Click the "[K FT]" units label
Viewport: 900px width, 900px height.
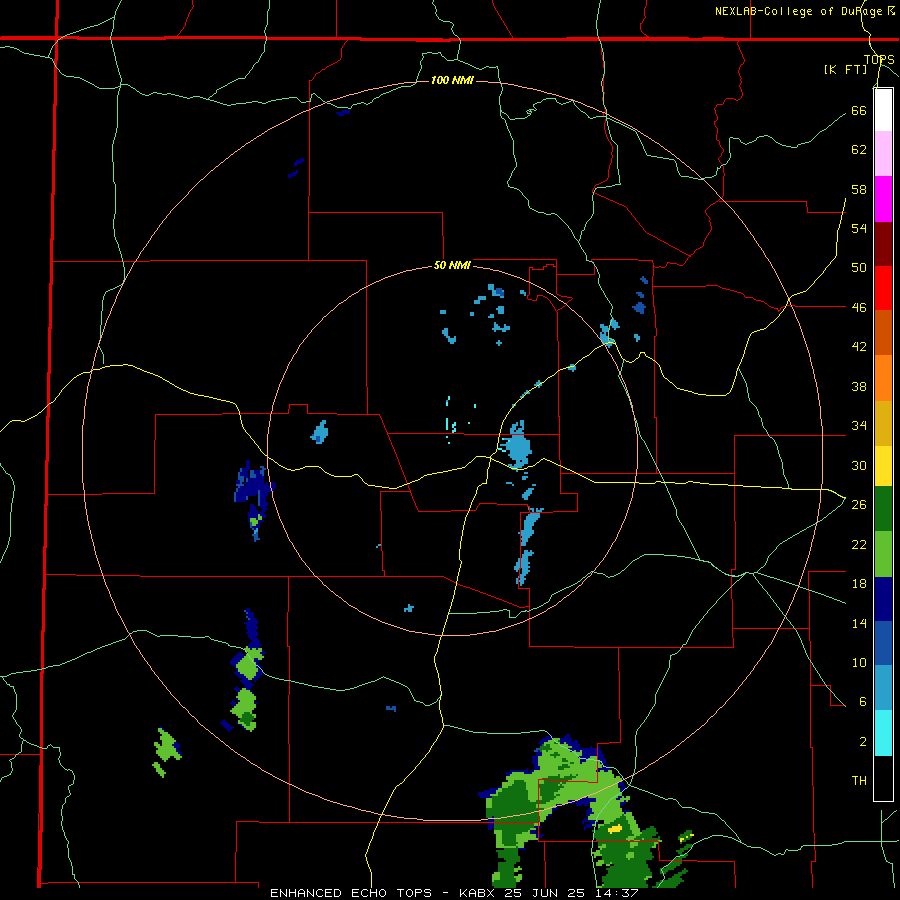tap(845, 69)
